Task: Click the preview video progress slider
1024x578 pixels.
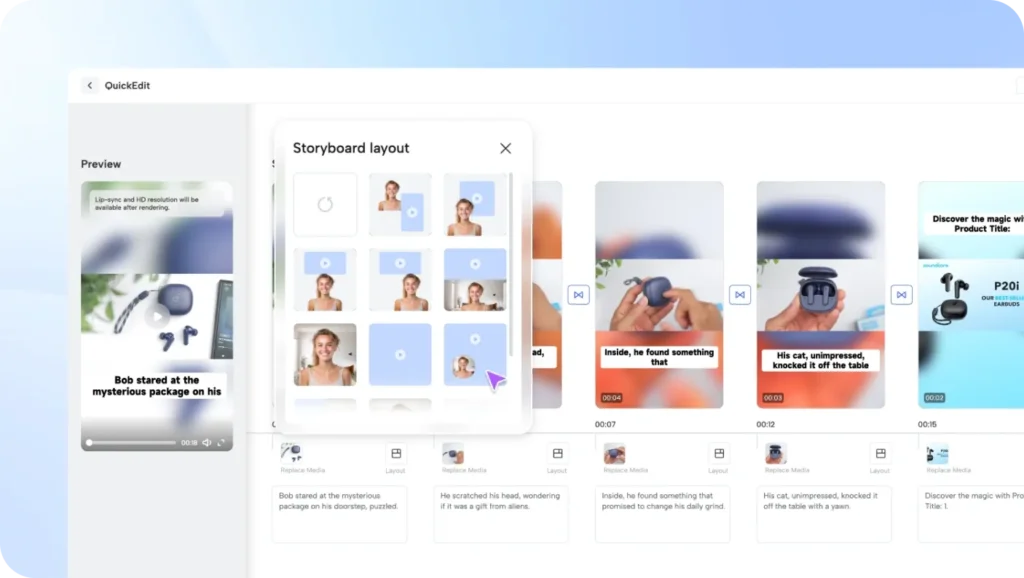Action: 130,442
